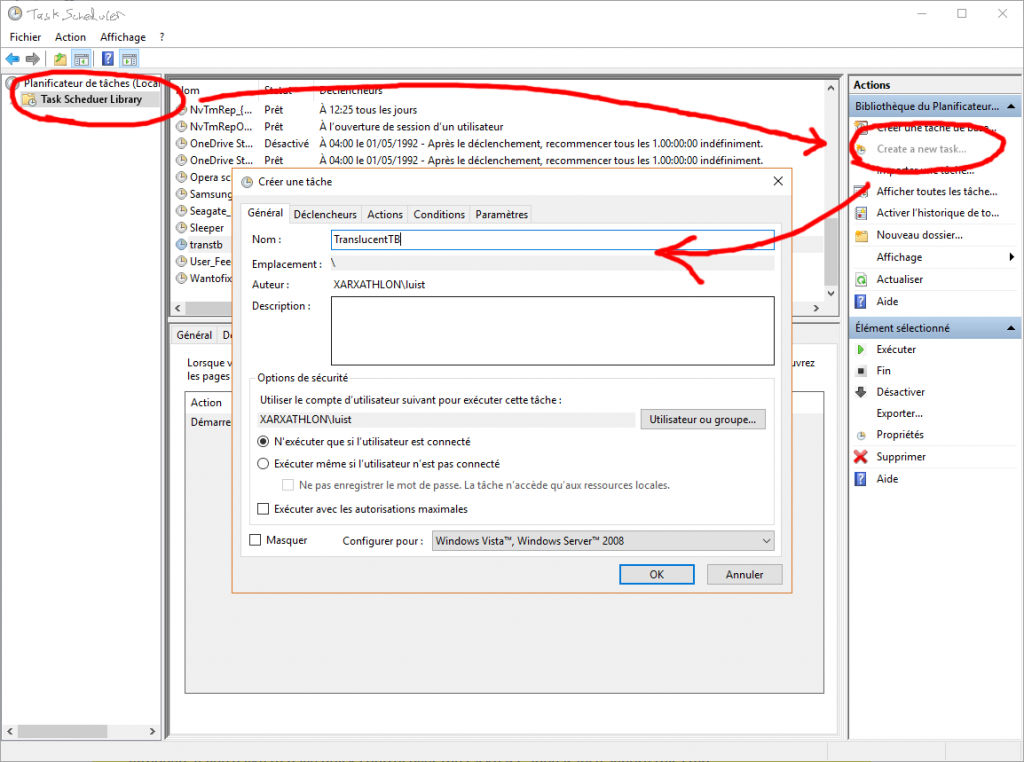The image size is (1024, 762).
Task: Click the Nom input field
Action: [552, 240]
